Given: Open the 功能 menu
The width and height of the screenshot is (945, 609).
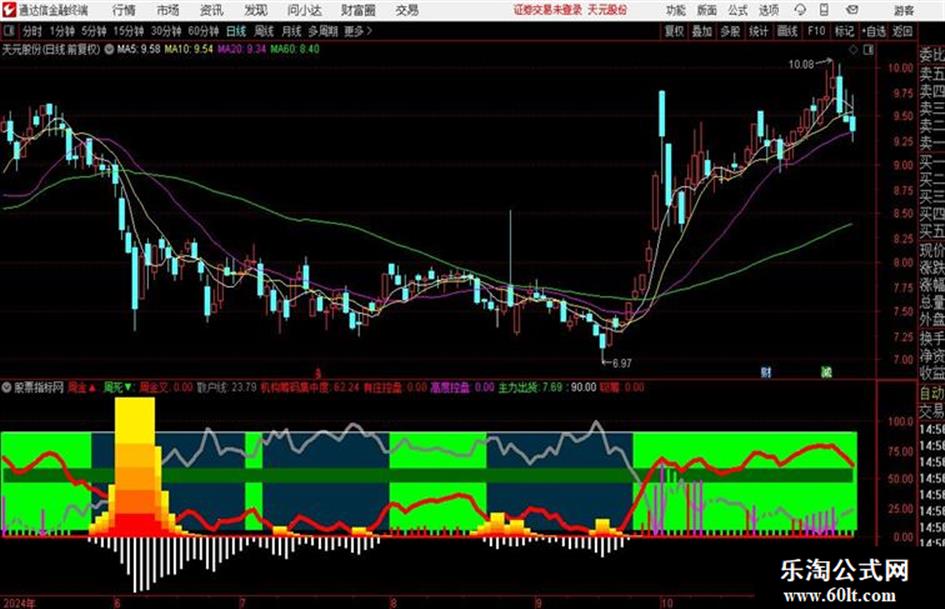Looking at the screenshot, I should [x=676, y=10].
